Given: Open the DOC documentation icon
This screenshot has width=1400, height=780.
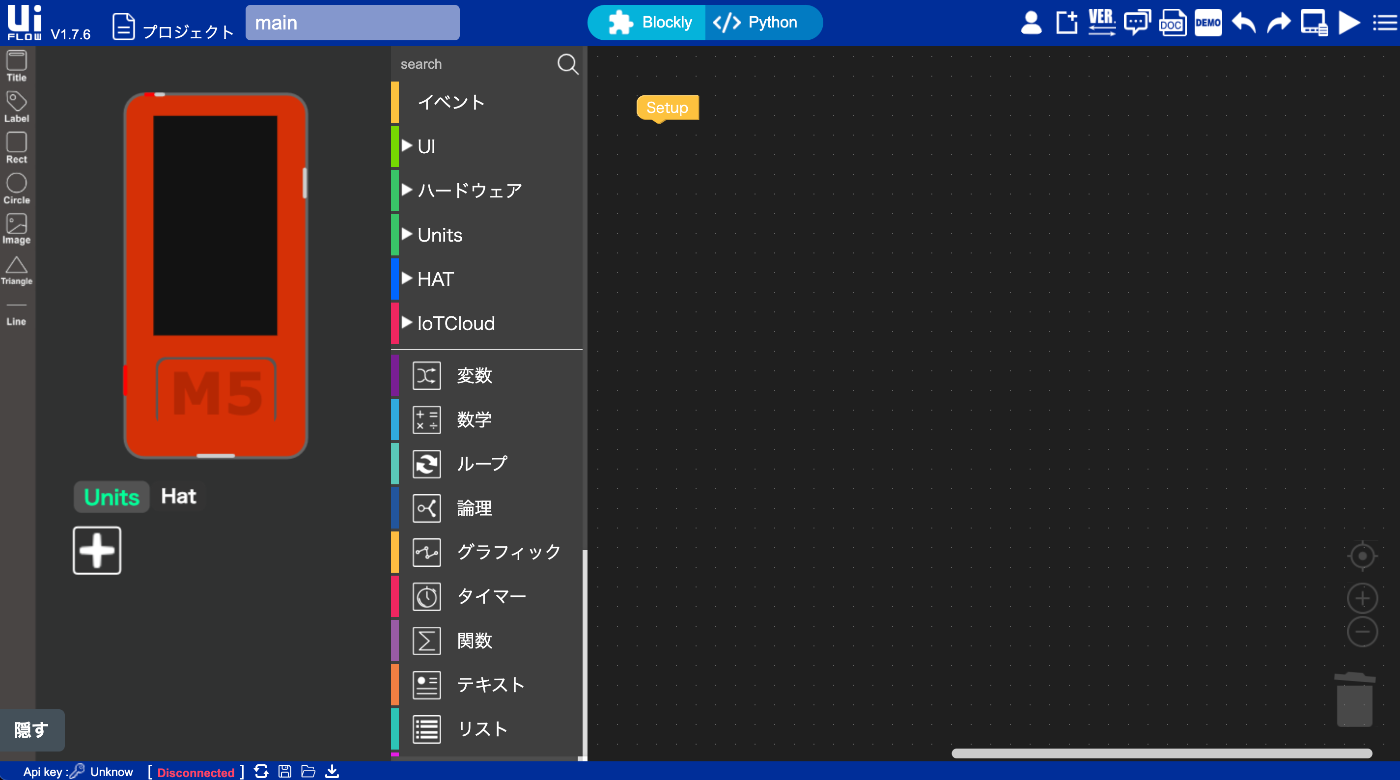Looking at the screenshot, I should [1172, 23].
